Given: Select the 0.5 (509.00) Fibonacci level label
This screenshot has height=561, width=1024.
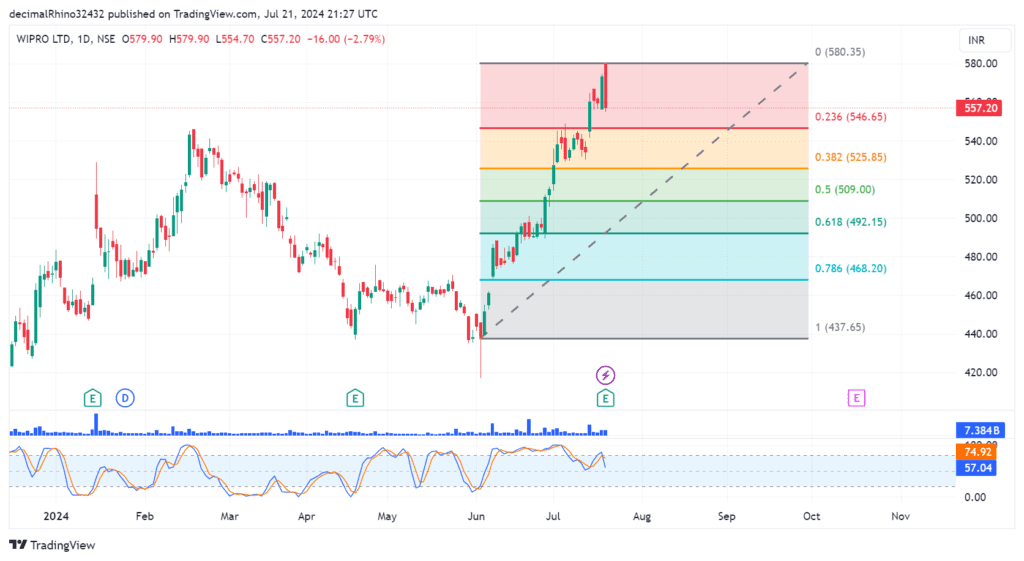Looking at the screenshot, I should [x=846, y=189].
